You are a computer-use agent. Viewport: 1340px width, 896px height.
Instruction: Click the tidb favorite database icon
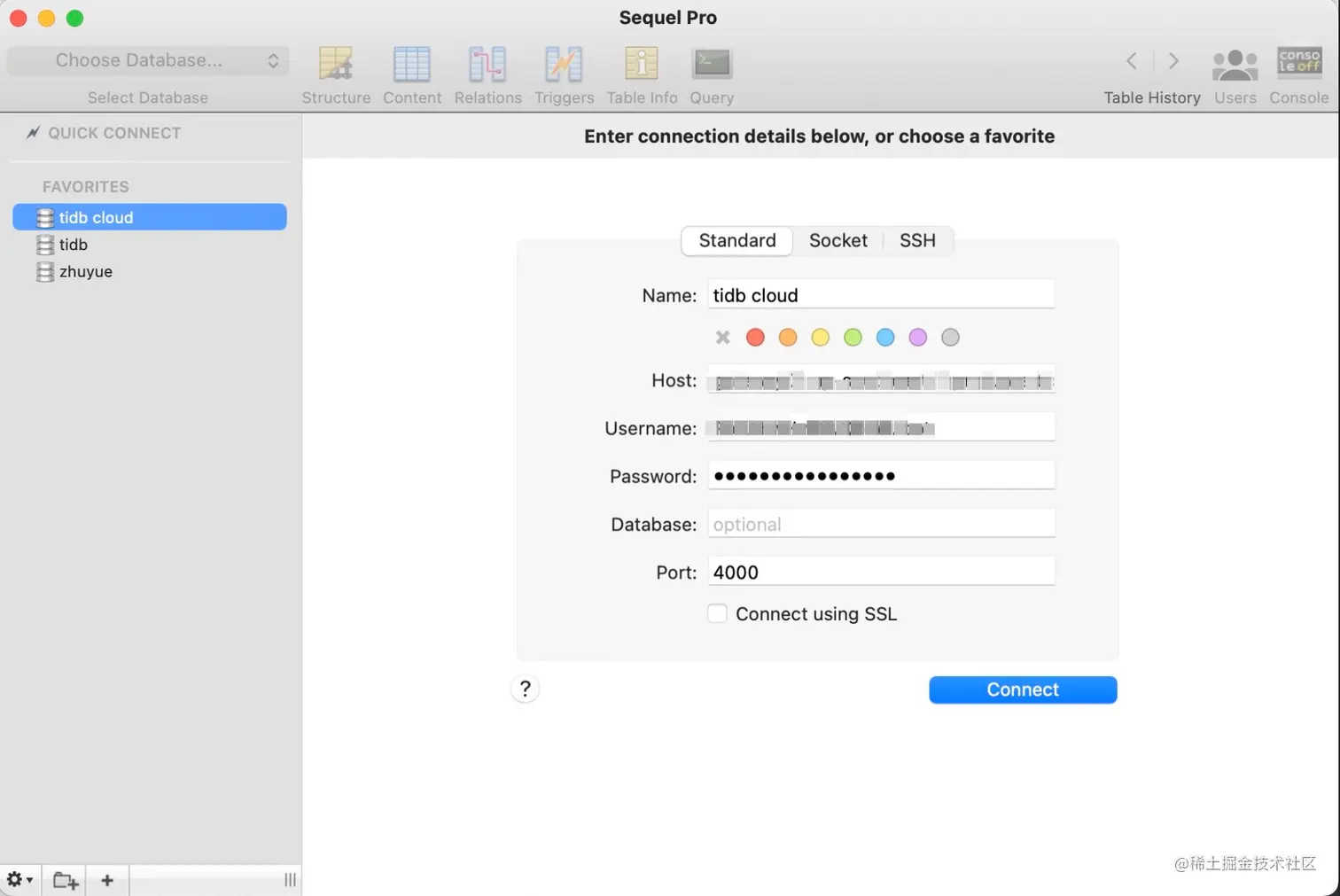[45, 245]
